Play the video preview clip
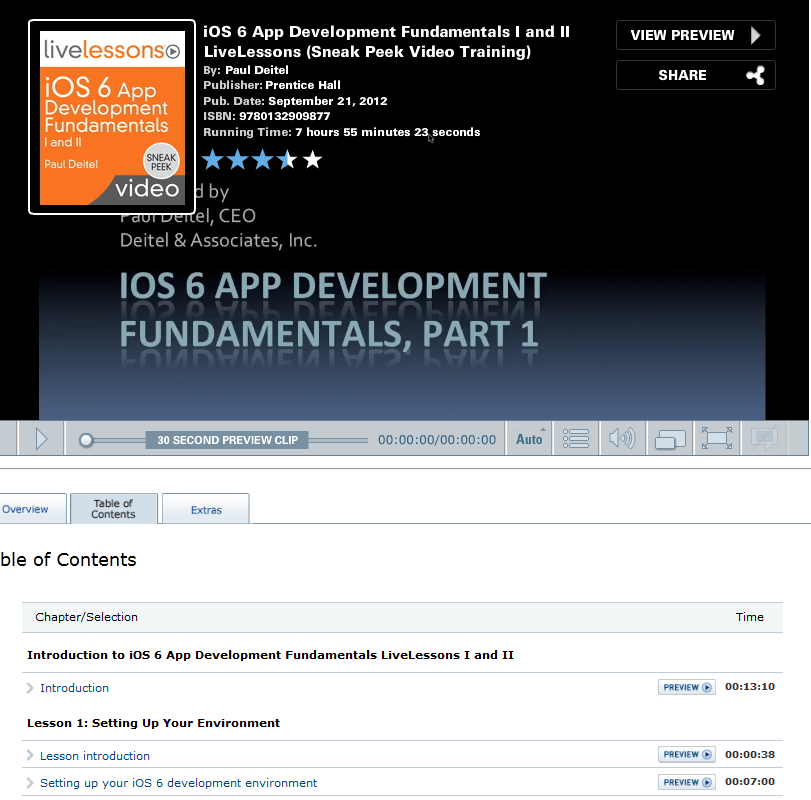 tap(41, 439)
